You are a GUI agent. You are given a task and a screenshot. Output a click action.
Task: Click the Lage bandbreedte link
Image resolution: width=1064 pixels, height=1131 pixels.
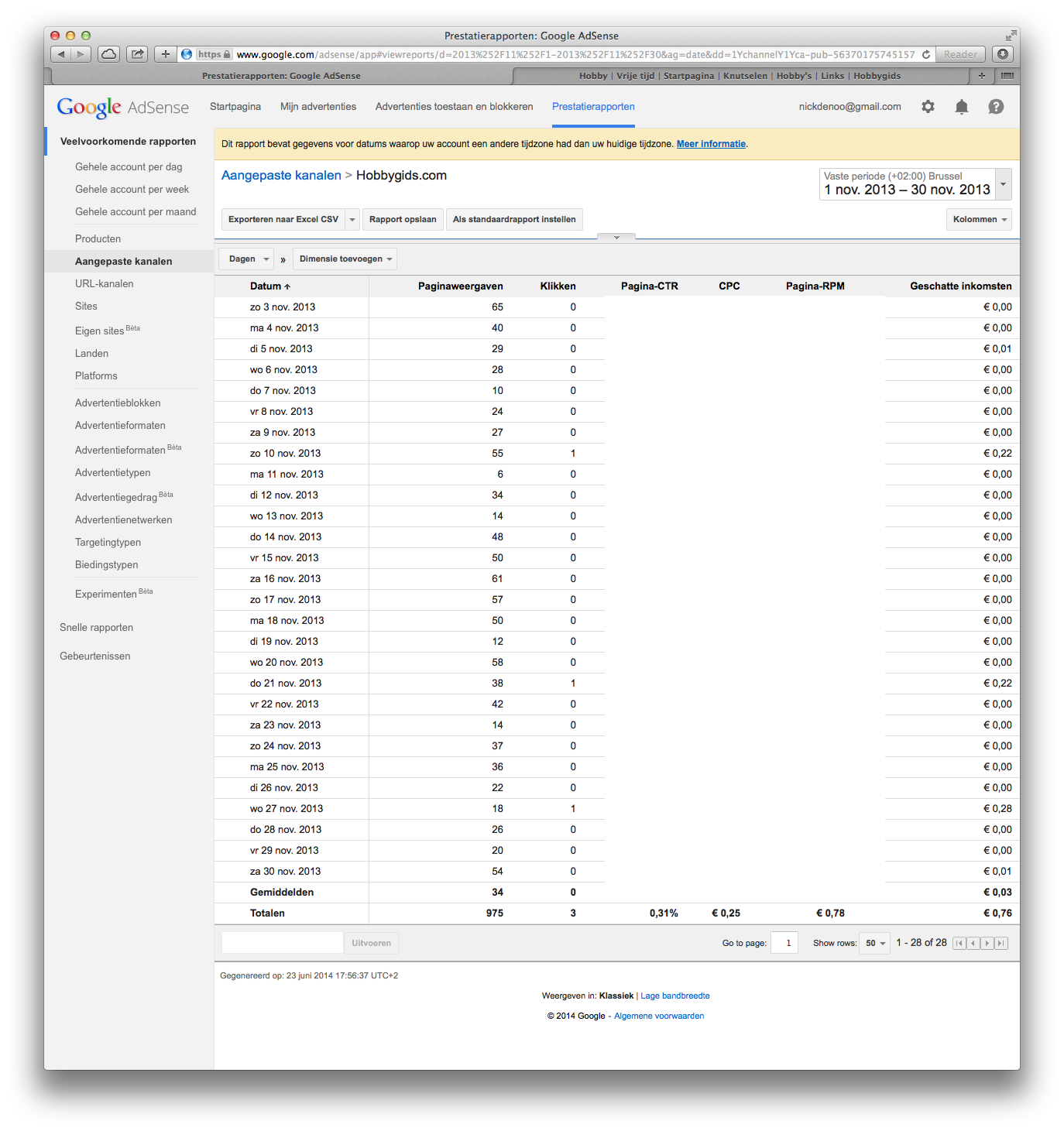click(675, 996)
